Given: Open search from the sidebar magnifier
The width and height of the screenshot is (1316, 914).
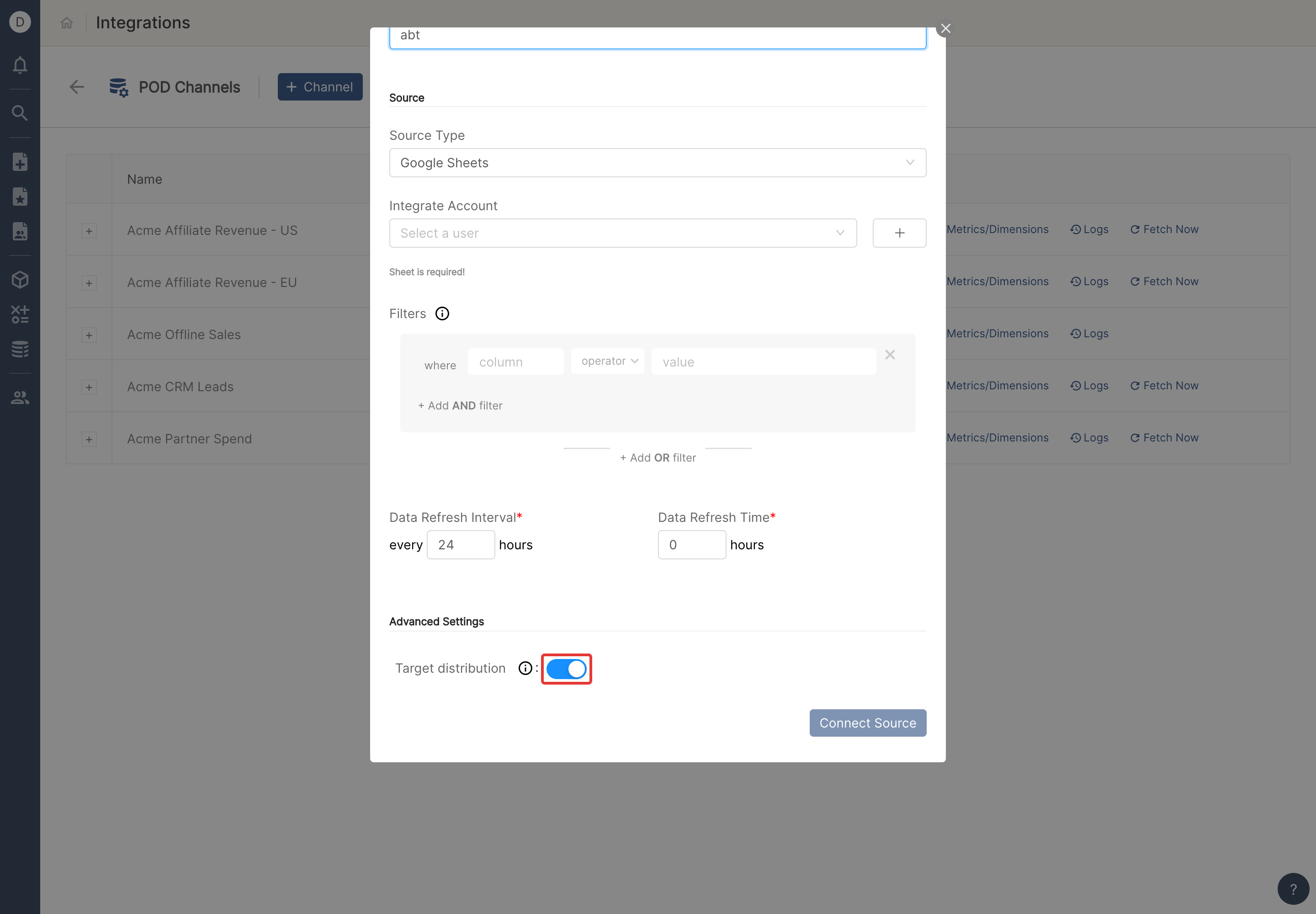Looking at the screenshot, I should tap(20, 113).
